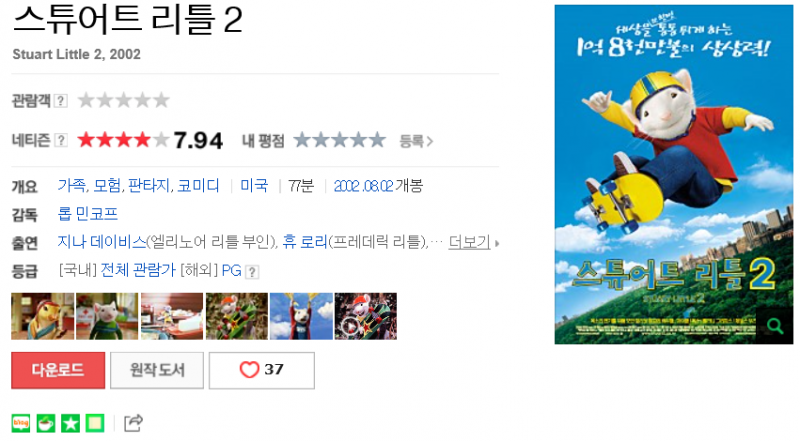Click the yellow memo share icon

pyautogui.click(x=95, y=423)
